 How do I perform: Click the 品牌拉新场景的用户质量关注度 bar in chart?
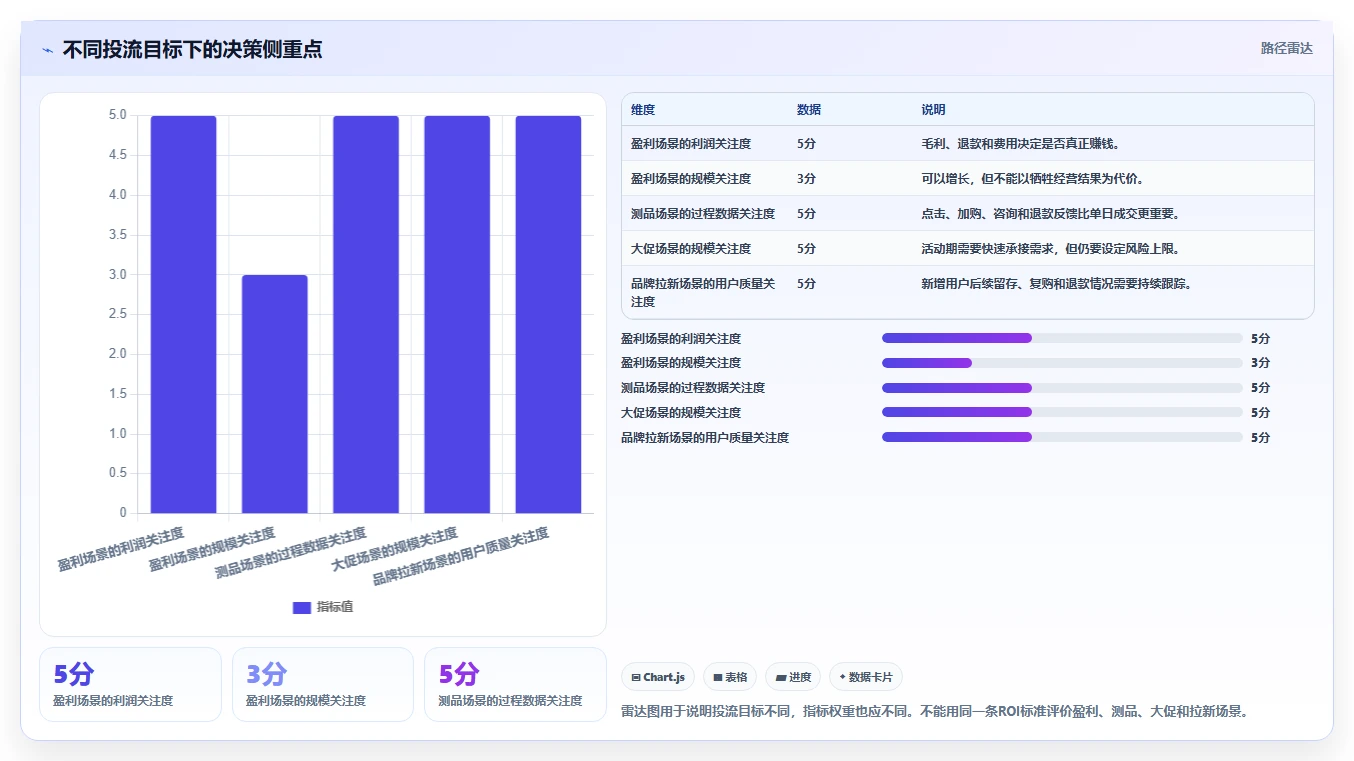point(548,314)
